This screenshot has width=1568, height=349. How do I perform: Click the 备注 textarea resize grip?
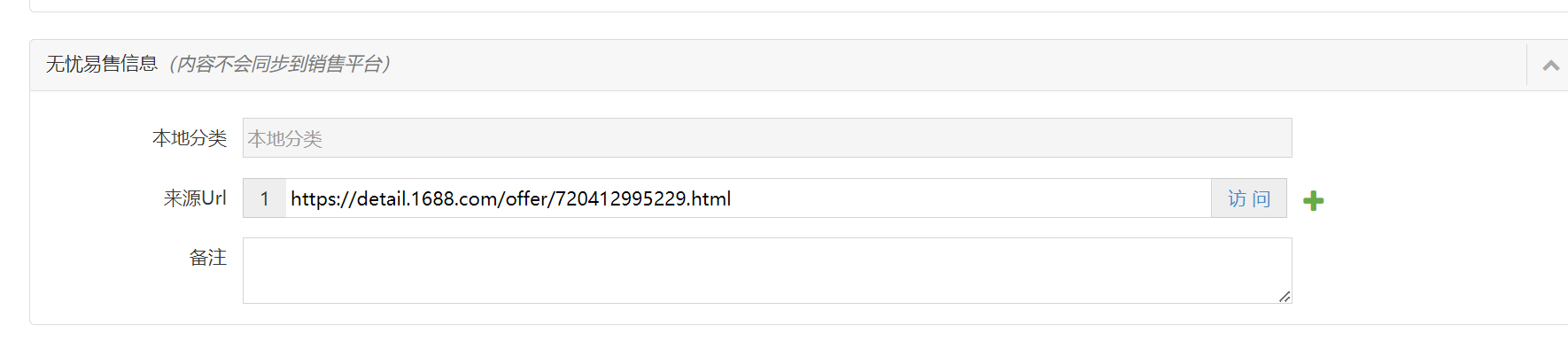coord(1285,296)
